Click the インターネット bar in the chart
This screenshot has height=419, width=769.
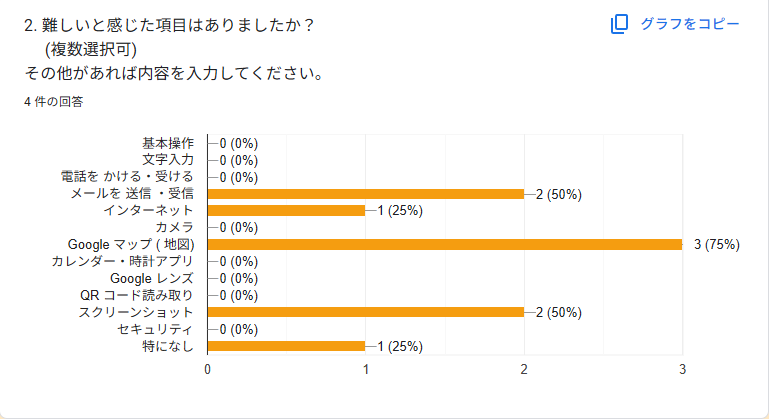286,211
